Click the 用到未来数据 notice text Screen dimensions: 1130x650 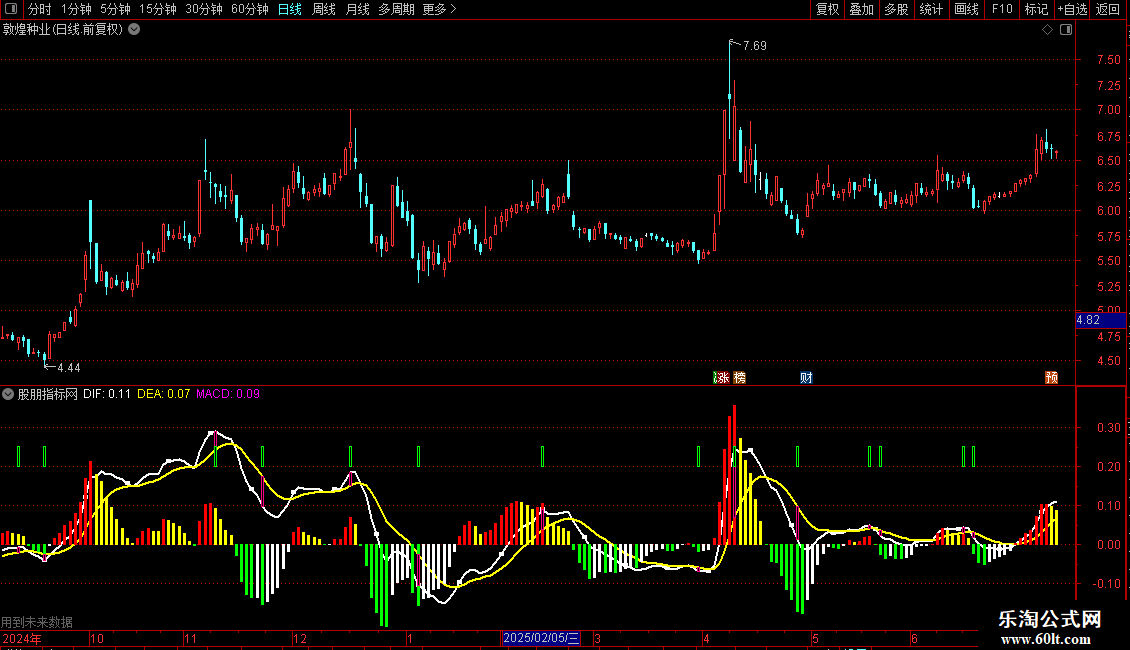coord(37,622)
